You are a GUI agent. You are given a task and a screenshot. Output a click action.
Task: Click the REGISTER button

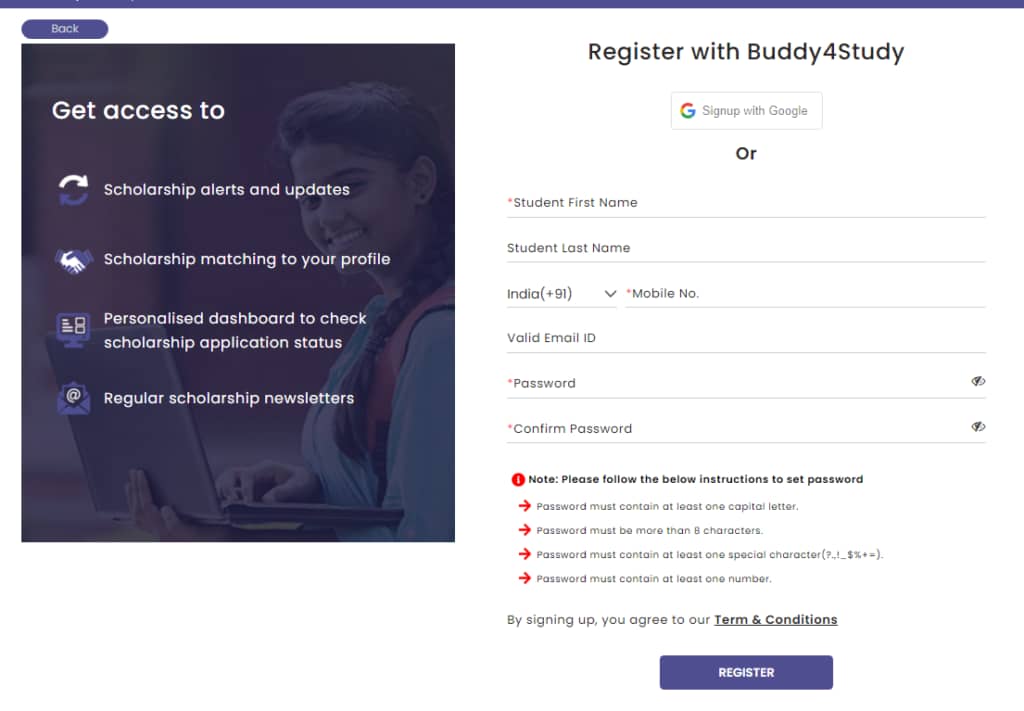[x=746, y=672]
